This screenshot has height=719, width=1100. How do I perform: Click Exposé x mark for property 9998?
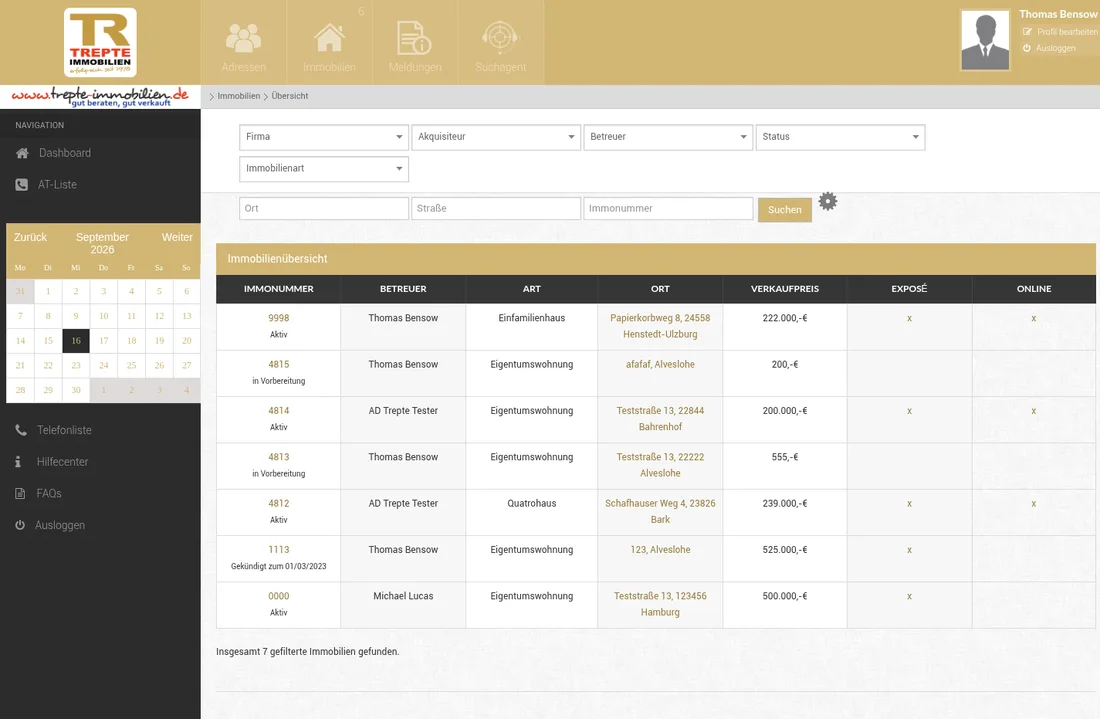pos(909,318)
